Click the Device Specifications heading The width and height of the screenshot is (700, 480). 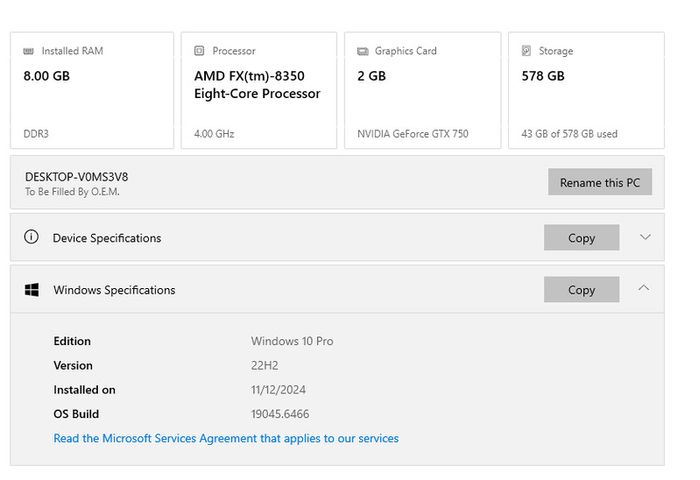(x=107, y=238)
